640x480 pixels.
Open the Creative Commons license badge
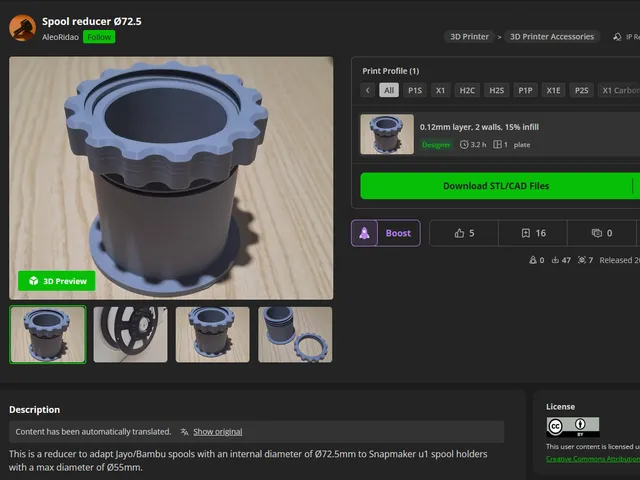[x=573, y=427]
